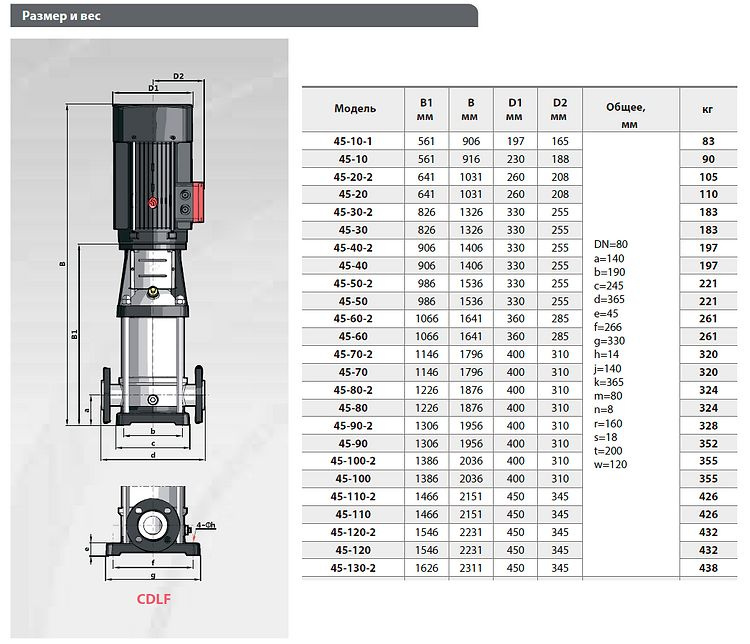The height and width of the screenshot is (644, 750).
Task: Click the D1 dimension label above motor
Action: (x=154, y=88)
